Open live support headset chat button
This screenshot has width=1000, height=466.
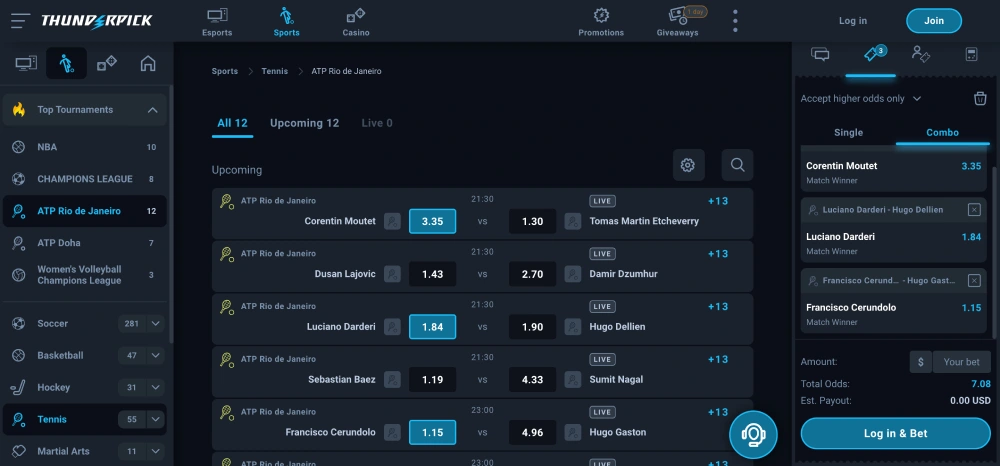click(x=753, y=435)
